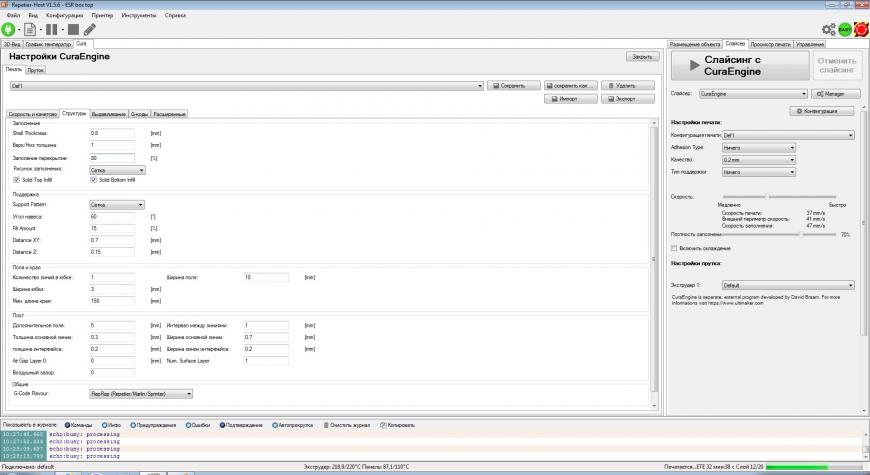Open the Справка menu
The image size is (870, 475).
tap(175, 16)
